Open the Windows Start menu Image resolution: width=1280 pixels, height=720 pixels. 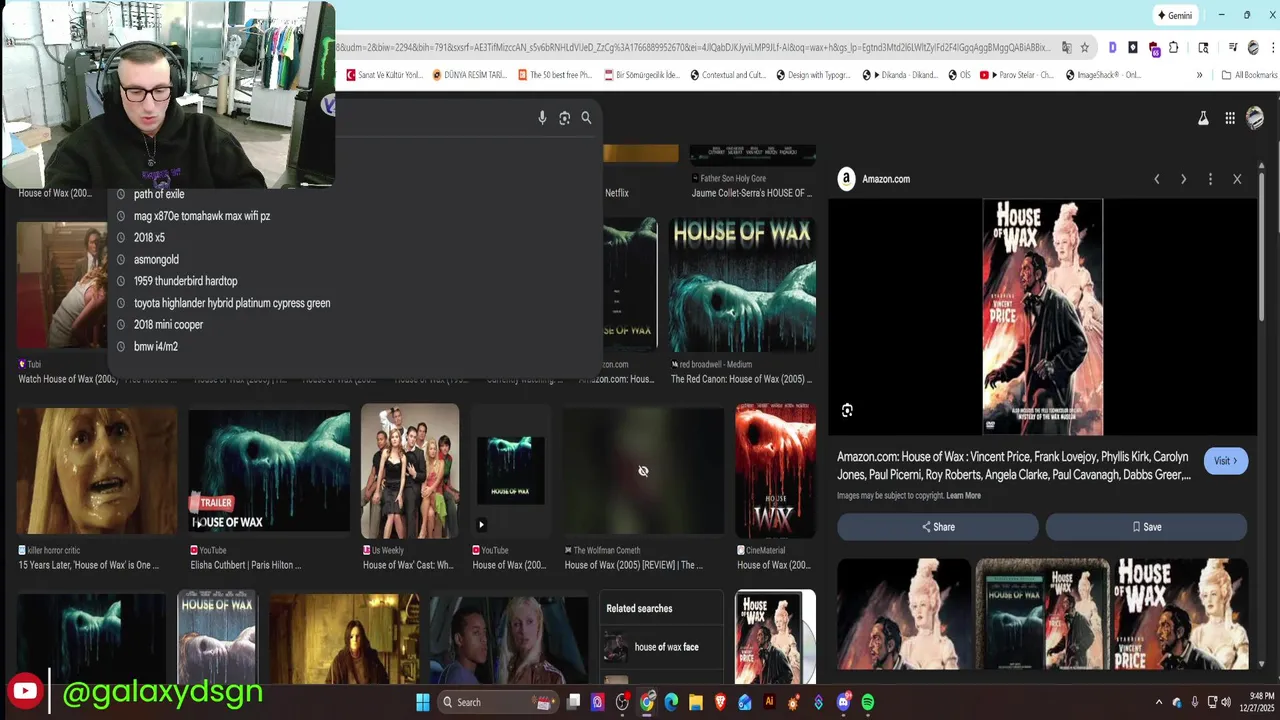[x=423, y=702]
